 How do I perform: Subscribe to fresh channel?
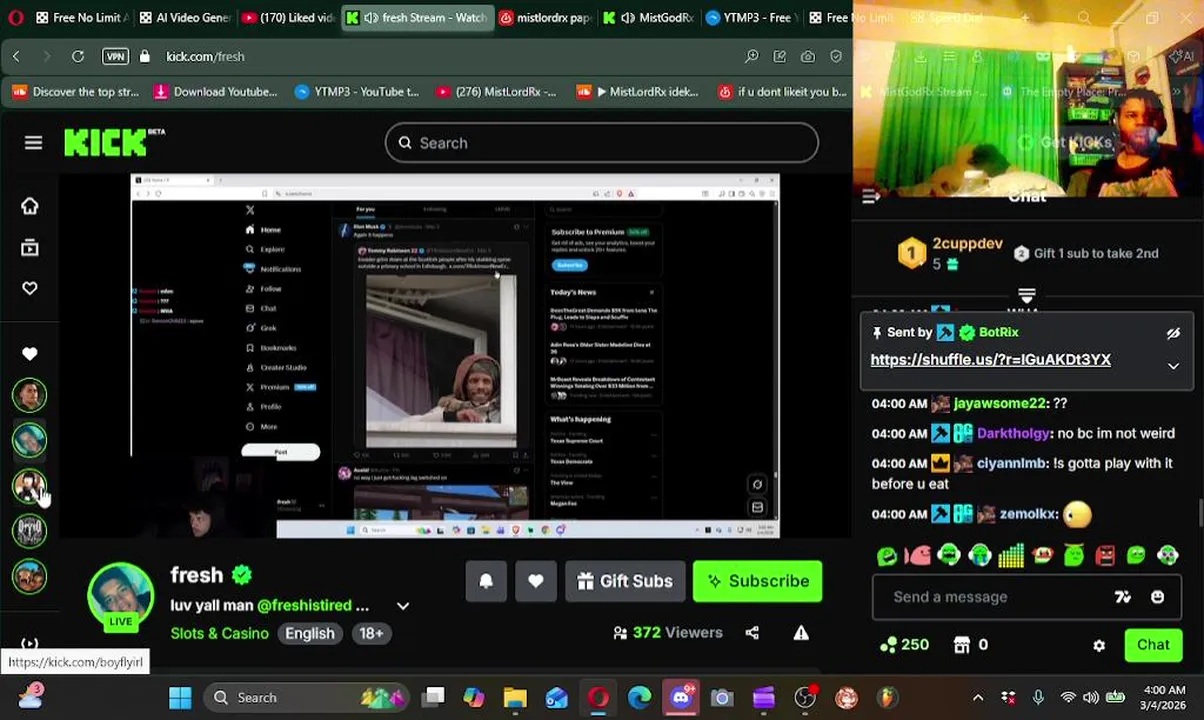757,581
